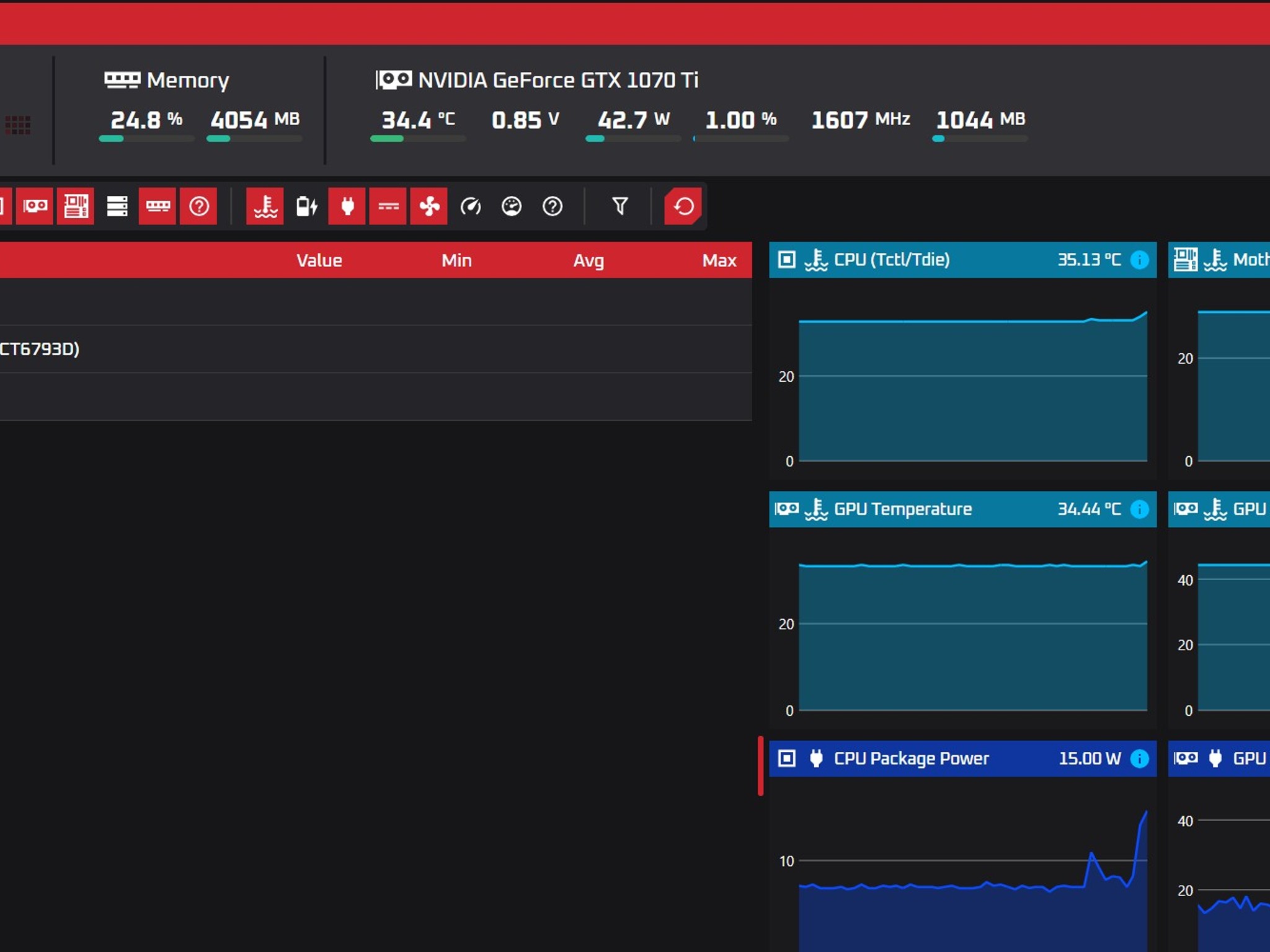
Task: Click chip icon on CPU Package Power card
Action: 786,758
